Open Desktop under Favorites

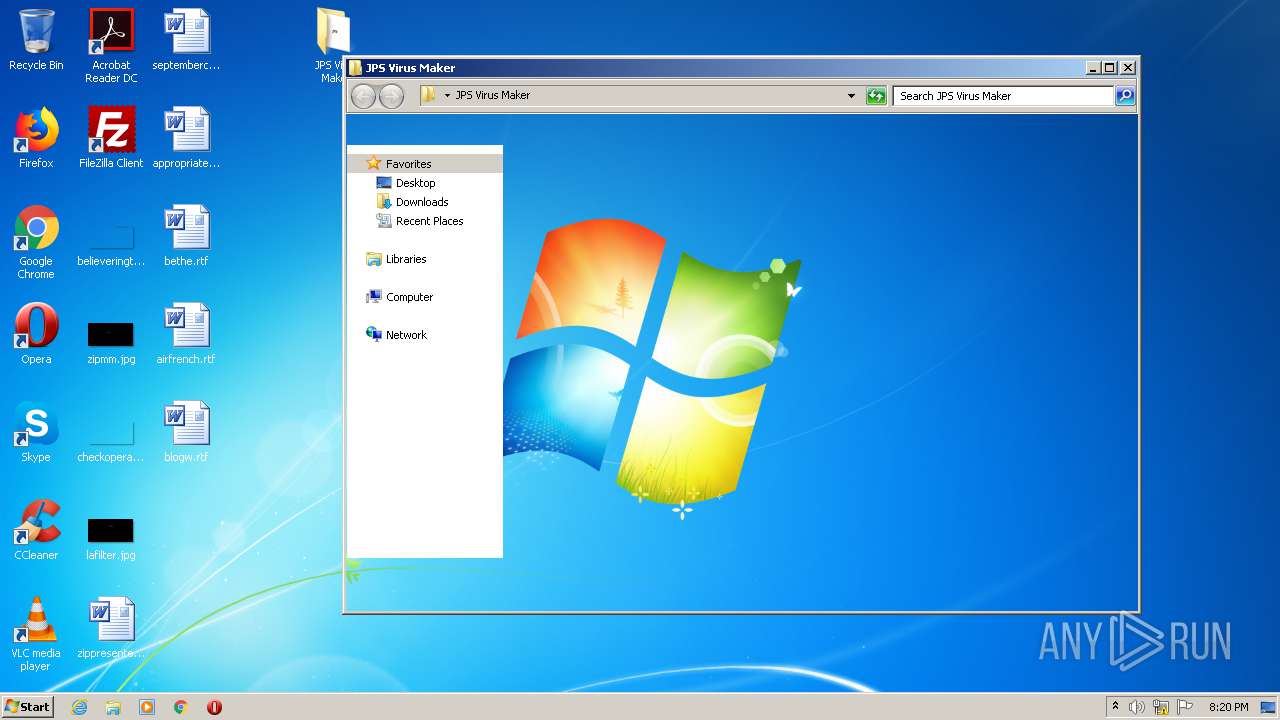[x=415, y=183]
